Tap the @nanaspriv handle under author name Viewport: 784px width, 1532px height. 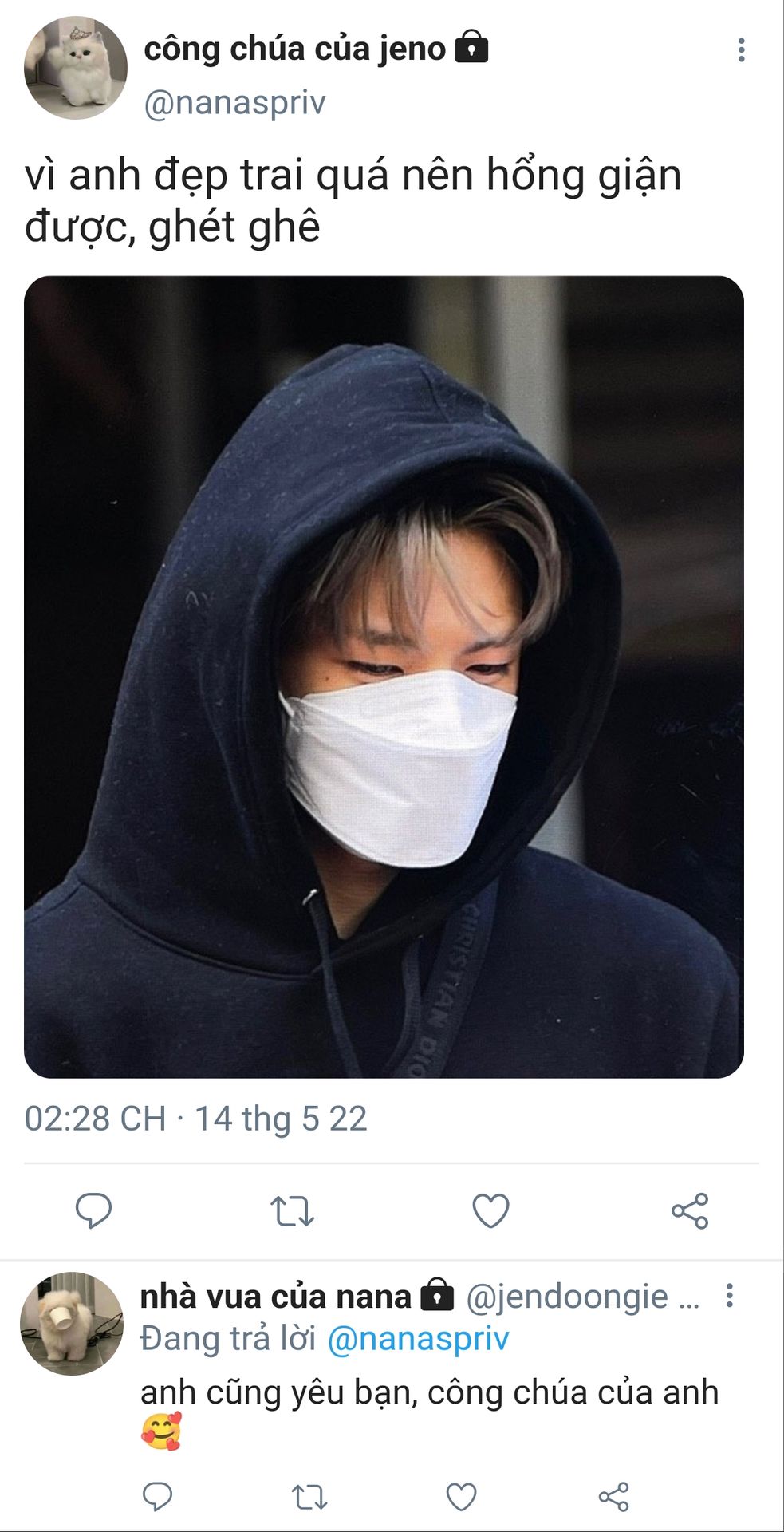[x=234, y=103]
